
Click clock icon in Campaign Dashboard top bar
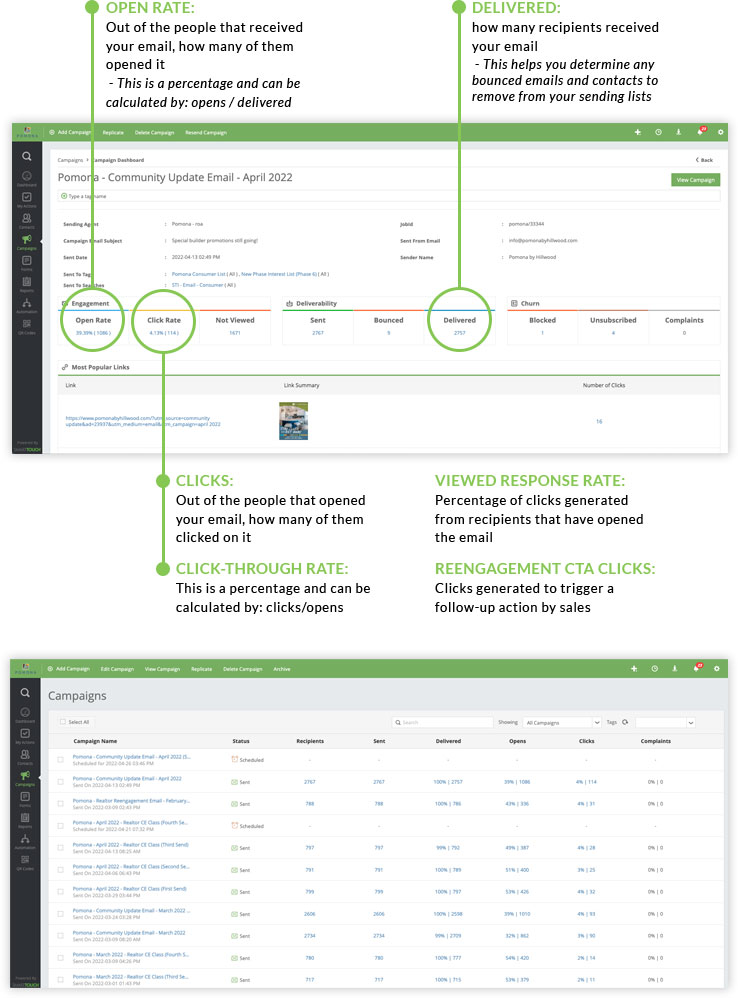658,132
